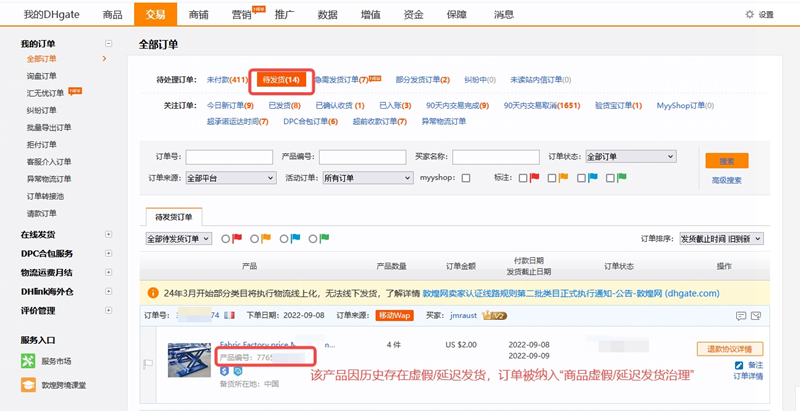Select the green flag radio button
Screen dimensions: 800x411
point(313,238)
